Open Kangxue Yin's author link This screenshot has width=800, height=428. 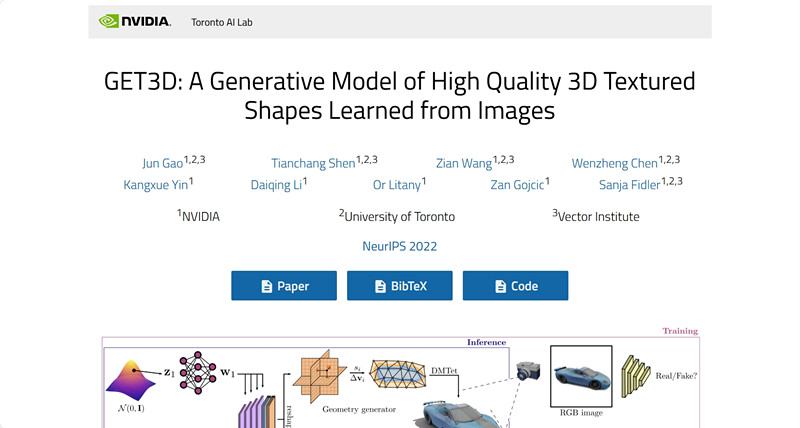158,184
